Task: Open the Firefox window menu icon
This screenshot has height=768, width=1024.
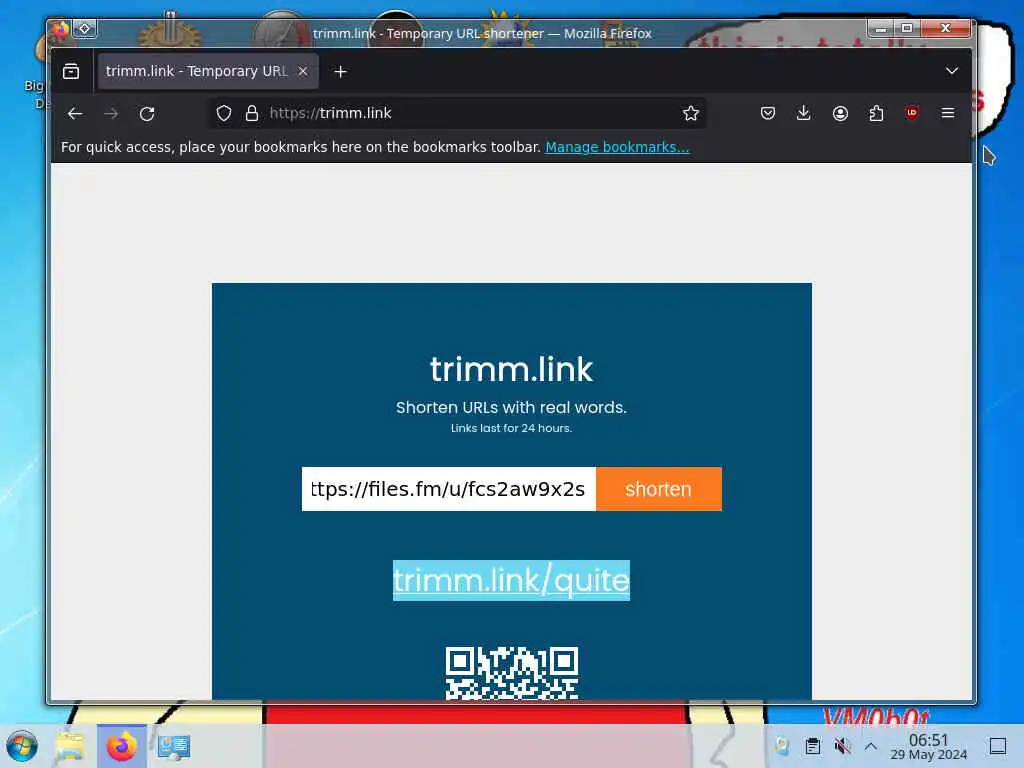Action: pos(60,29)
